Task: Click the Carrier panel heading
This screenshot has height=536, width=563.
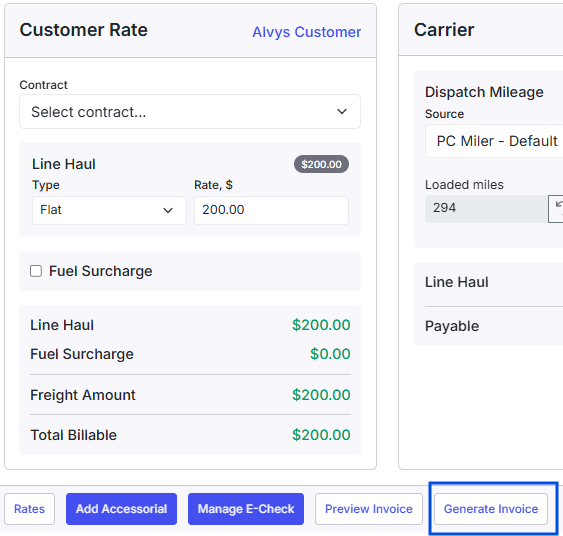Action: [x=444, y=30]
